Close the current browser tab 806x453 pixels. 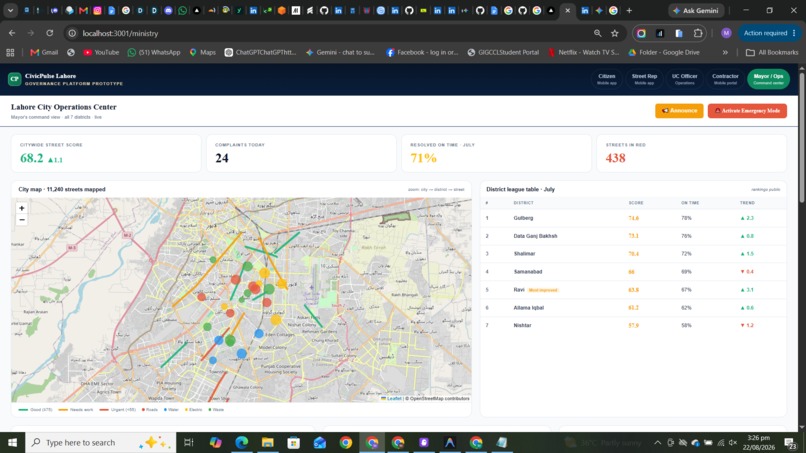tap(567, 10)
